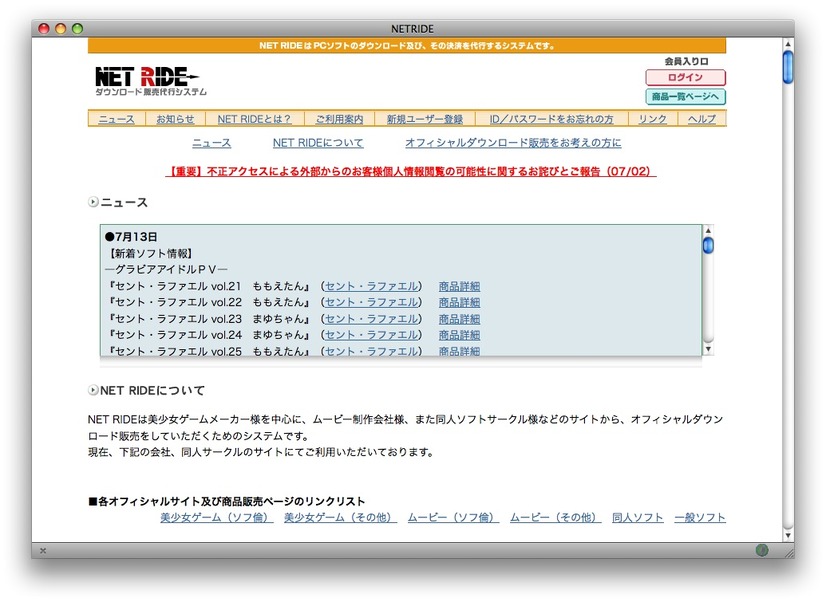
Task: Open 美少女ゲーム（その他） link
Action: (340, 518)
